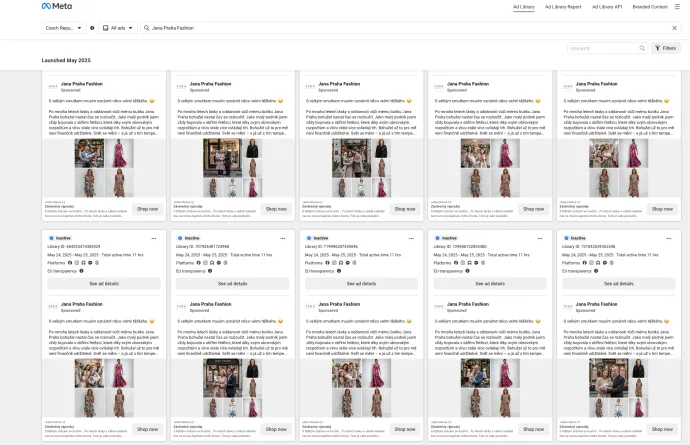Open the Czech Republic country dropdown
This screenshot has height=445, width=690.
click(64, 28)
